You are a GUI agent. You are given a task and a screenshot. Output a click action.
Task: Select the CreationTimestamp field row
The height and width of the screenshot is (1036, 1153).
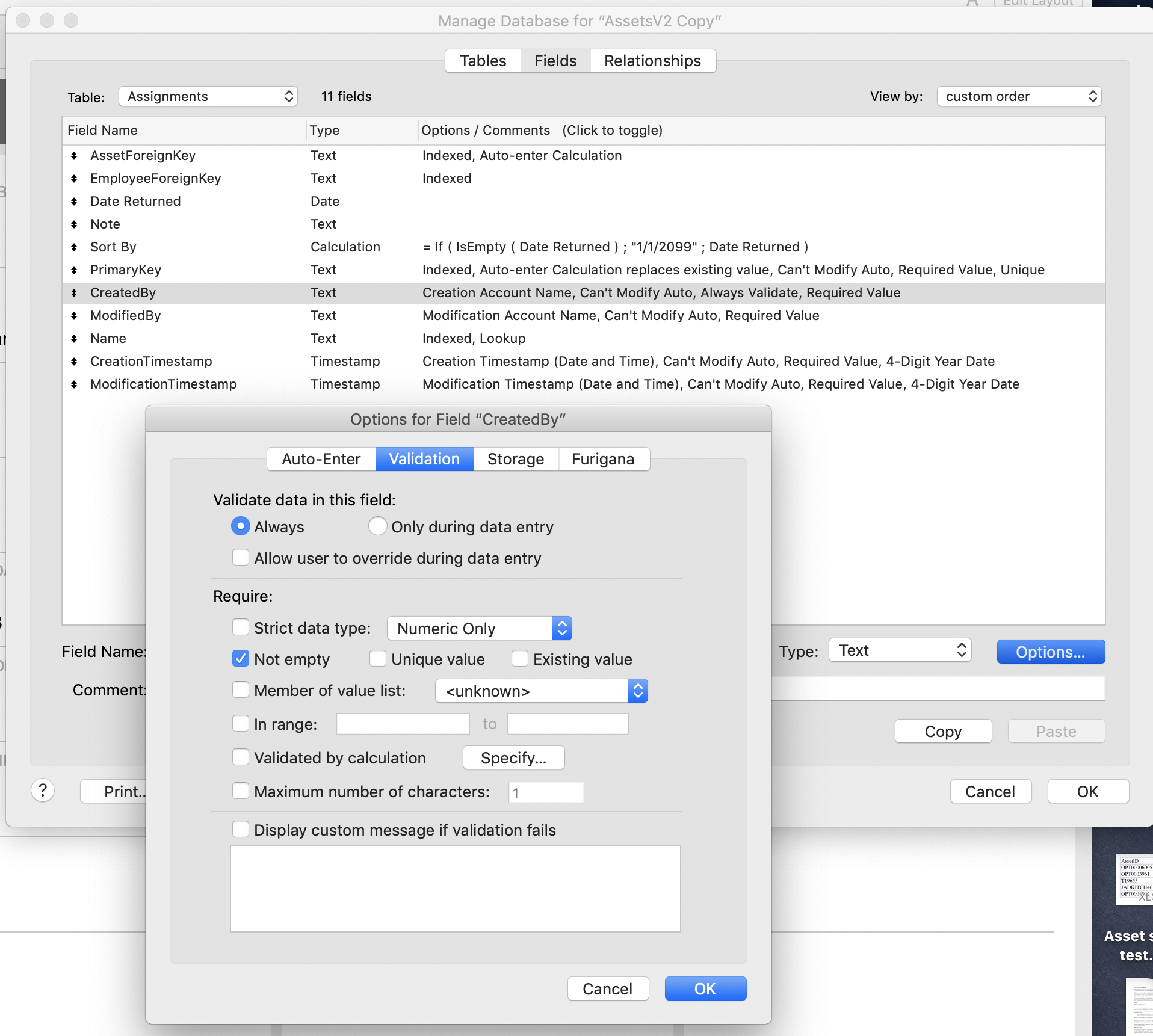coord(584,362)
